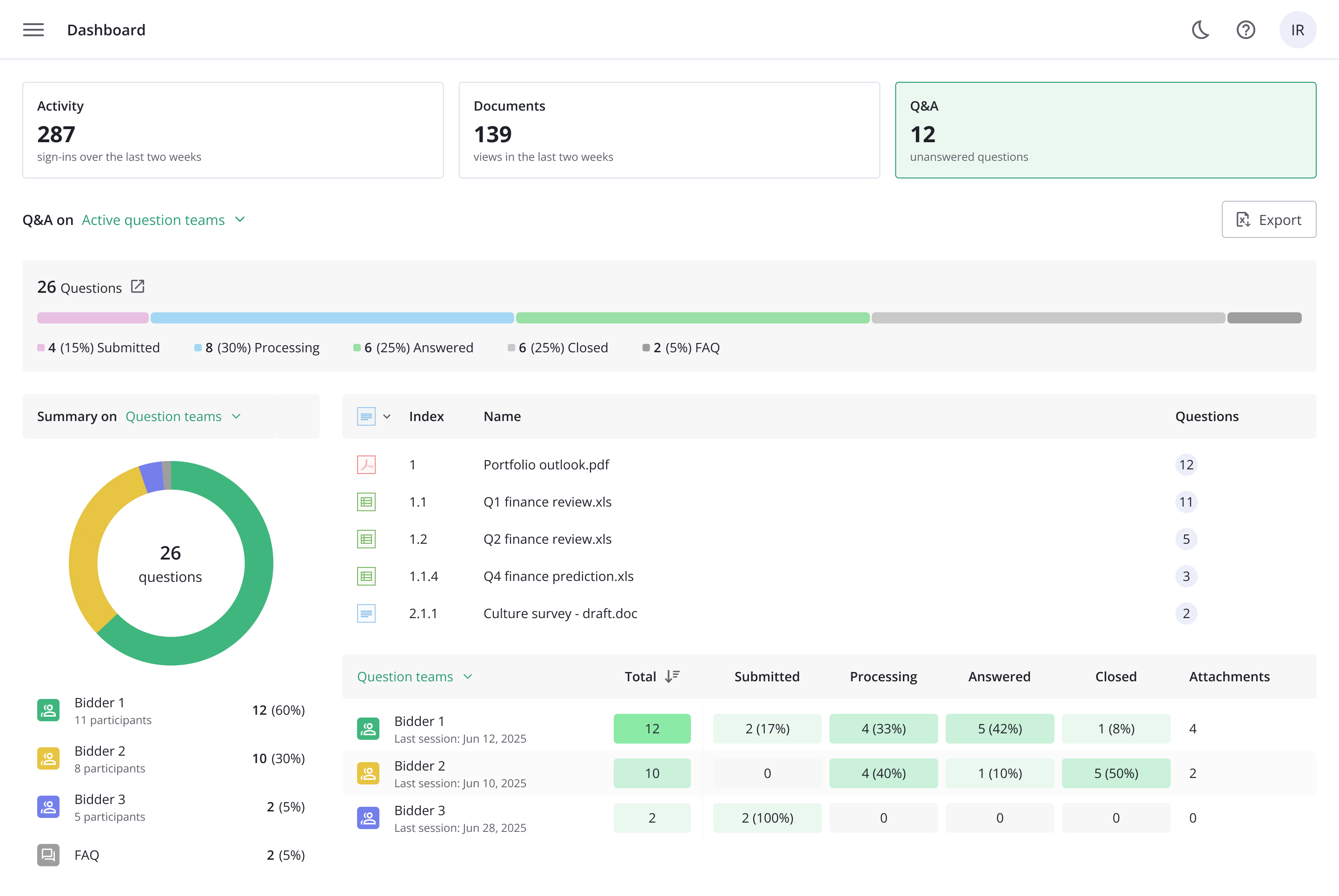Toggle dark mode with the moon icon

[1200, 30]
